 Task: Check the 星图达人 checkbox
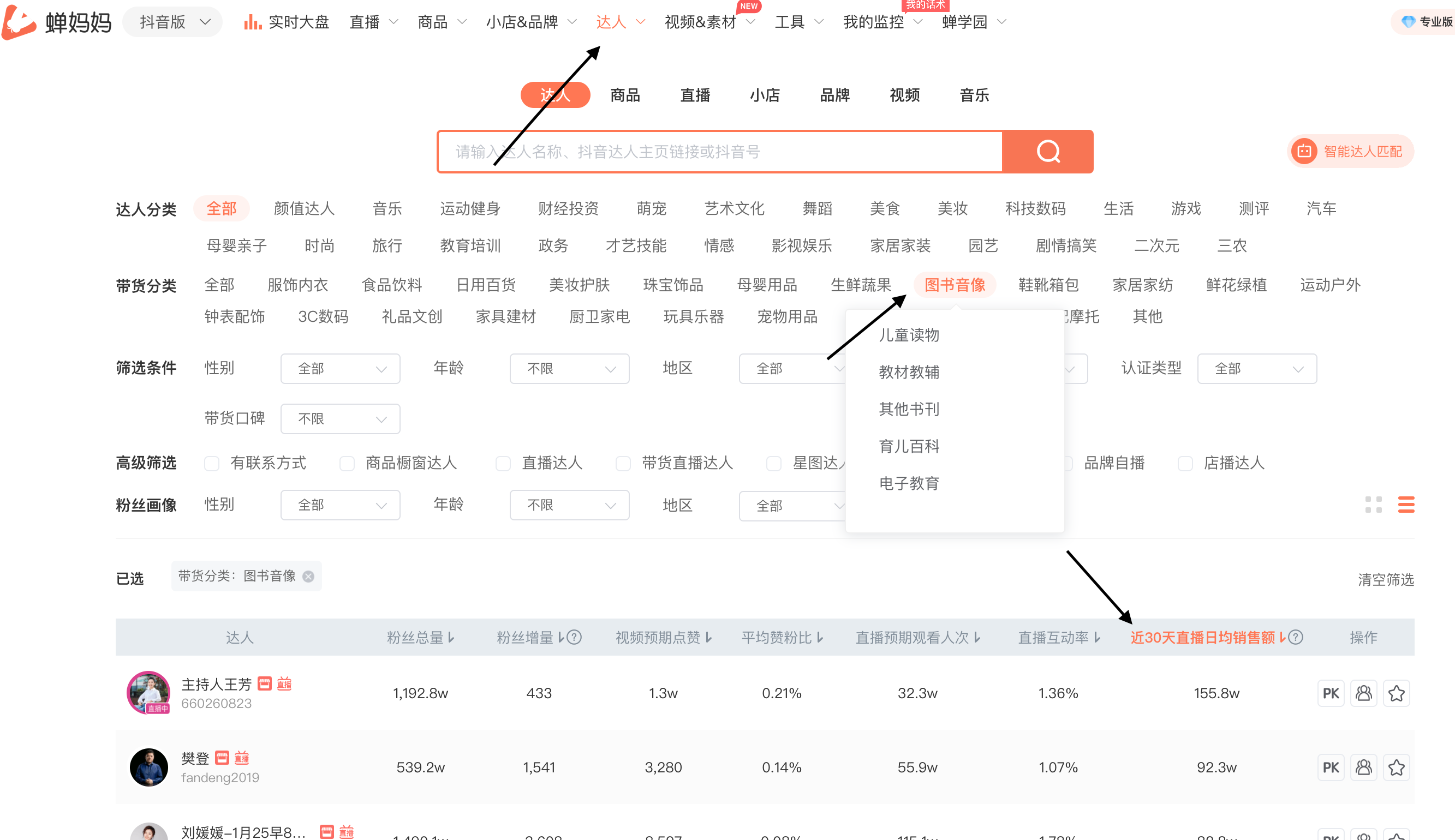tap(774, 464)
